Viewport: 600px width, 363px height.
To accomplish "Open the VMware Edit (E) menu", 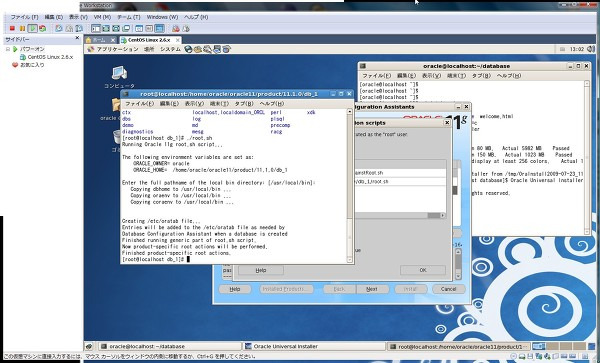I will click(54, 17).
